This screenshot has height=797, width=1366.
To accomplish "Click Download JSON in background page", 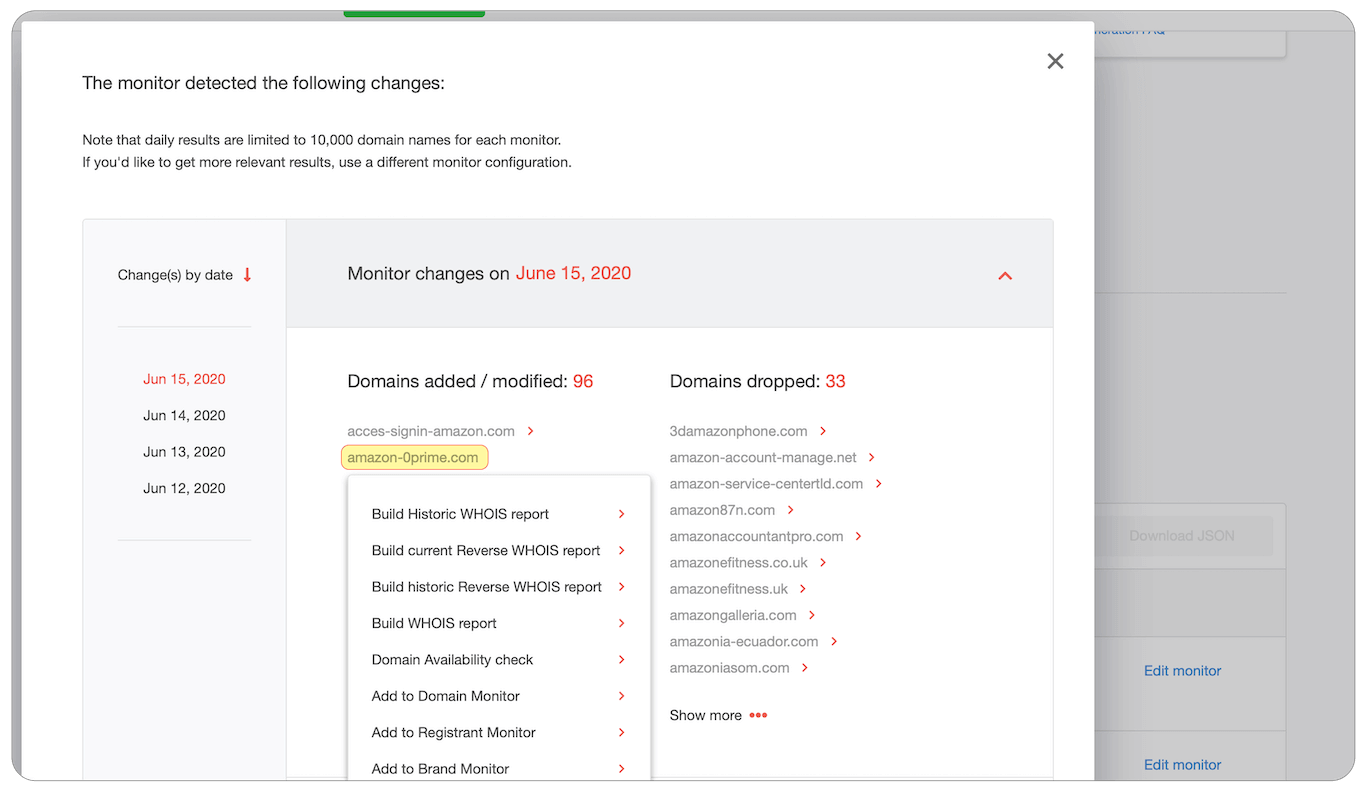I will [1182, 536].
